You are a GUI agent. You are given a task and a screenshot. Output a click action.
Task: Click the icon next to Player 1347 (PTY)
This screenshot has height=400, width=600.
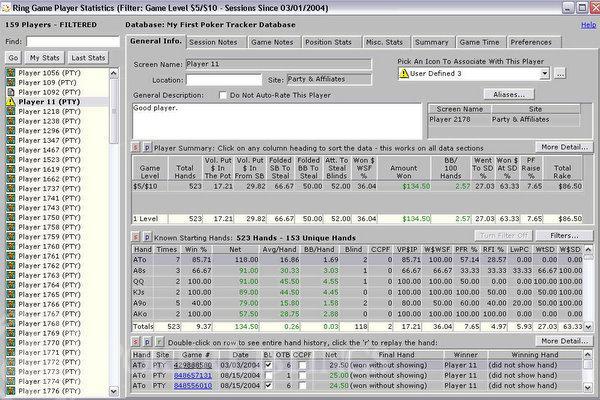click(x=11, y=140)
